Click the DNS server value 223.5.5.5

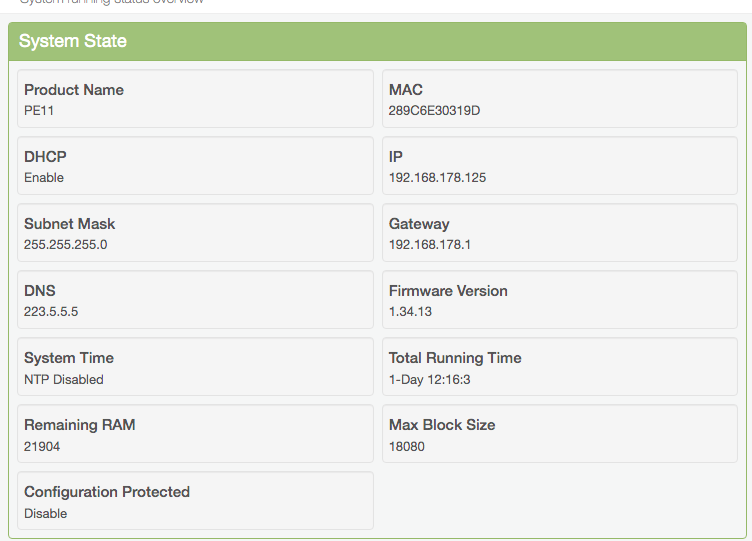pos(51,312)
